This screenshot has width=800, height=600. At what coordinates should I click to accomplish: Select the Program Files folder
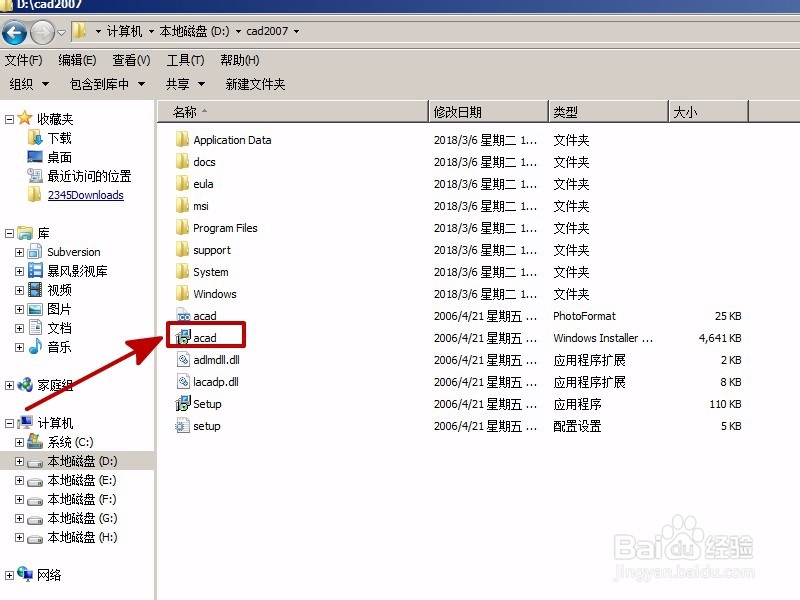(x=225, y=228)
